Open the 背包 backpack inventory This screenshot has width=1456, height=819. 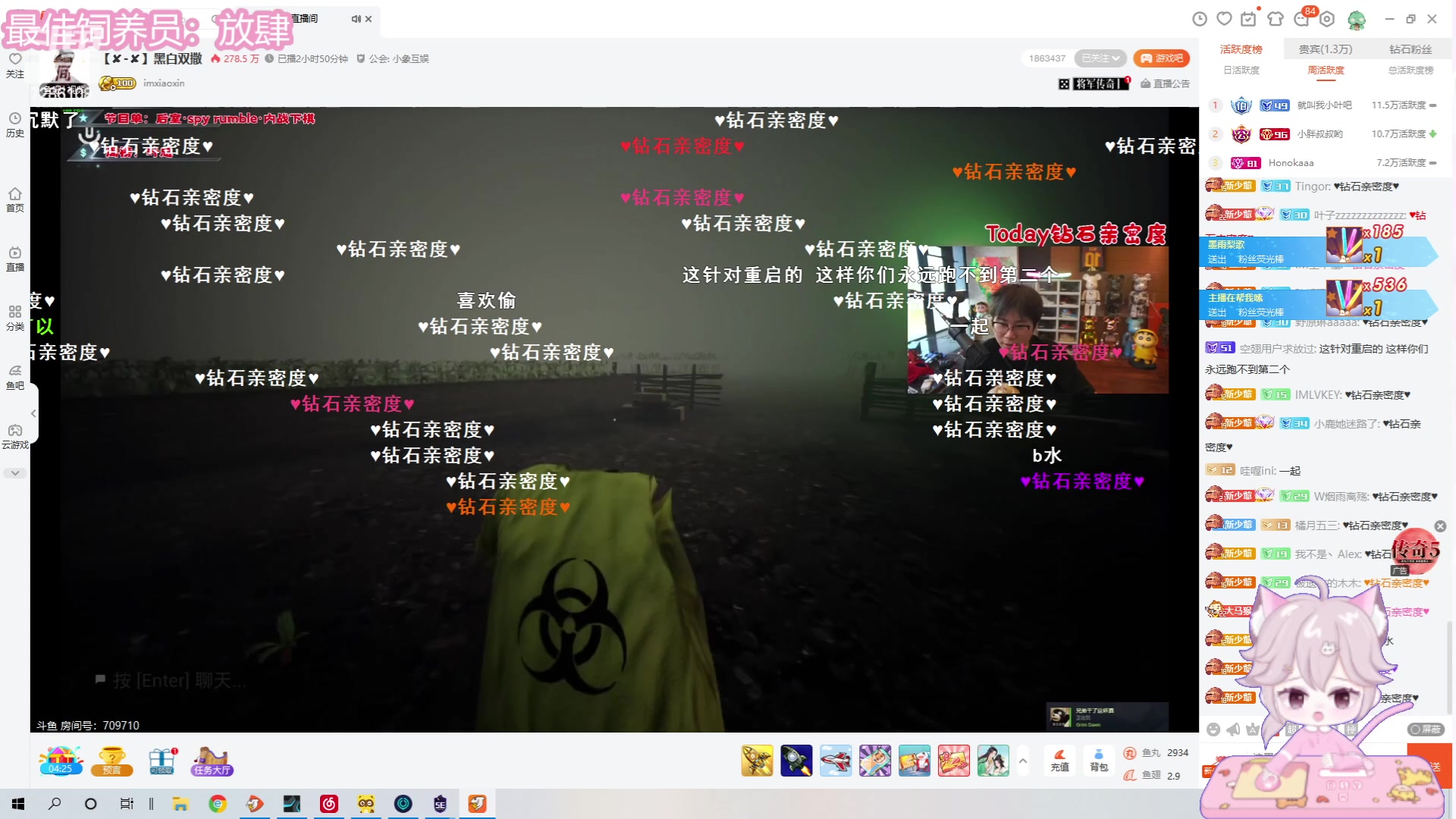pyautogui.click(x=1099, y=762)
